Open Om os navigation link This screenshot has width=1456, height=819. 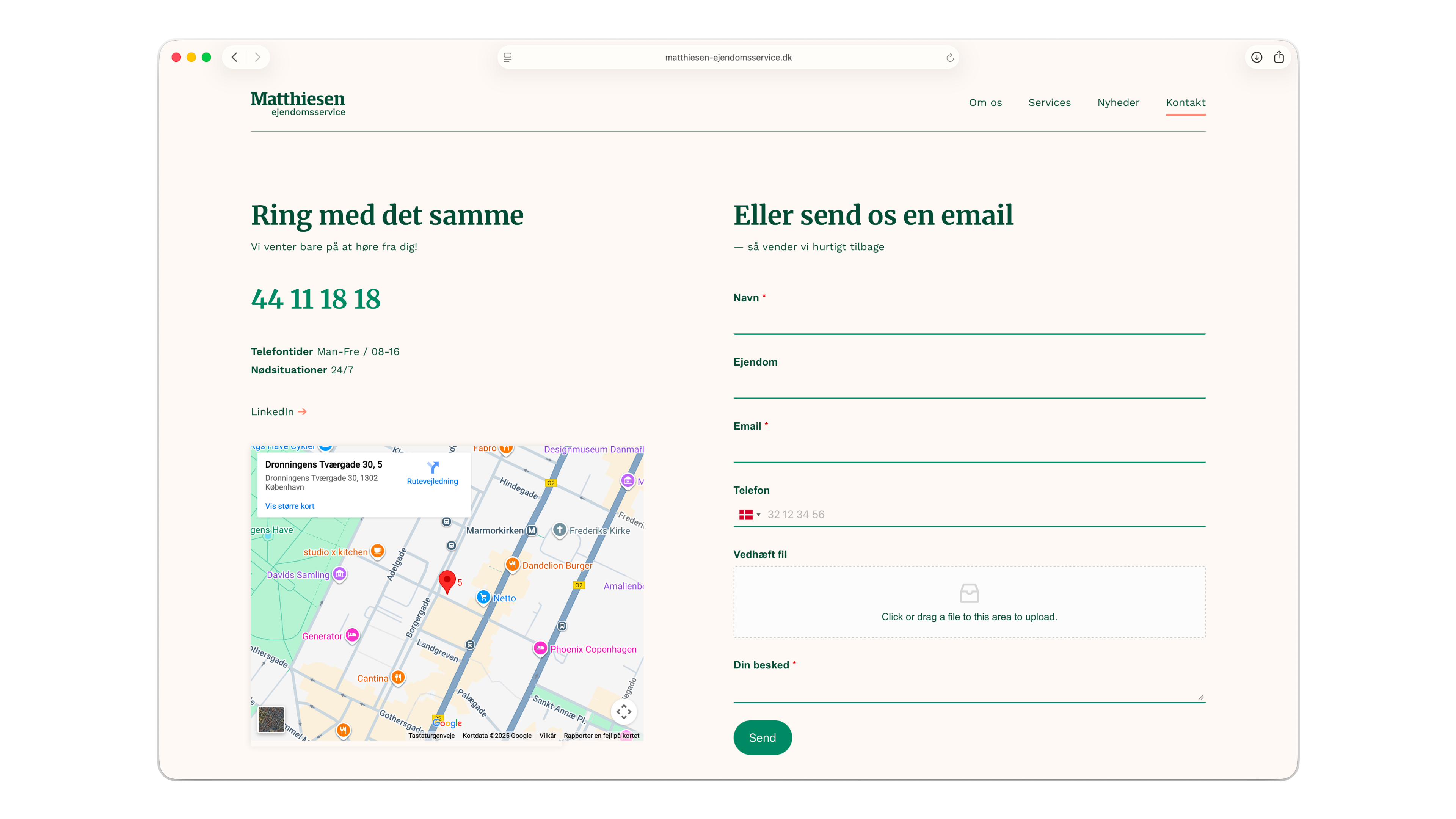[985, 102]
